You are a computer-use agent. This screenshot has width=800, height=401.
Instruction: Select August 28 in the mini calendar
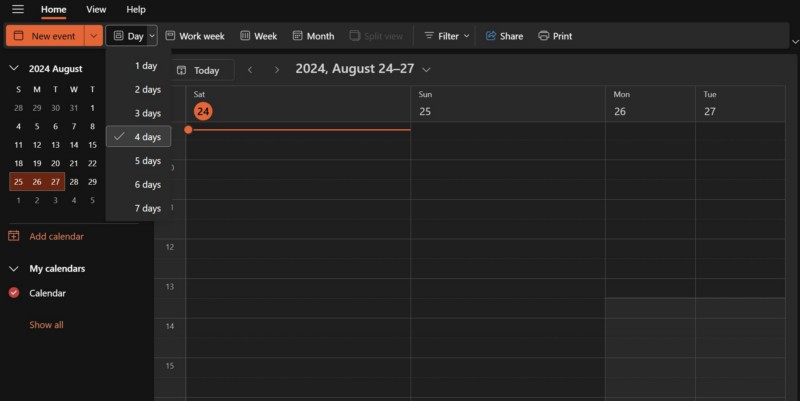click(74, 181)
